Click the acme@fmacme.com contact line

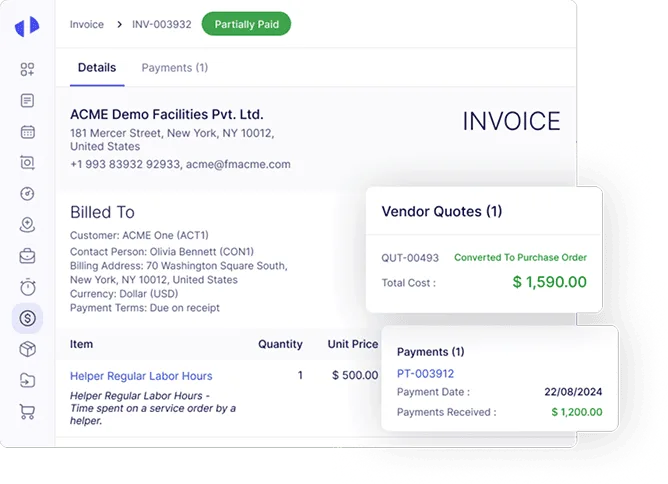180,164
